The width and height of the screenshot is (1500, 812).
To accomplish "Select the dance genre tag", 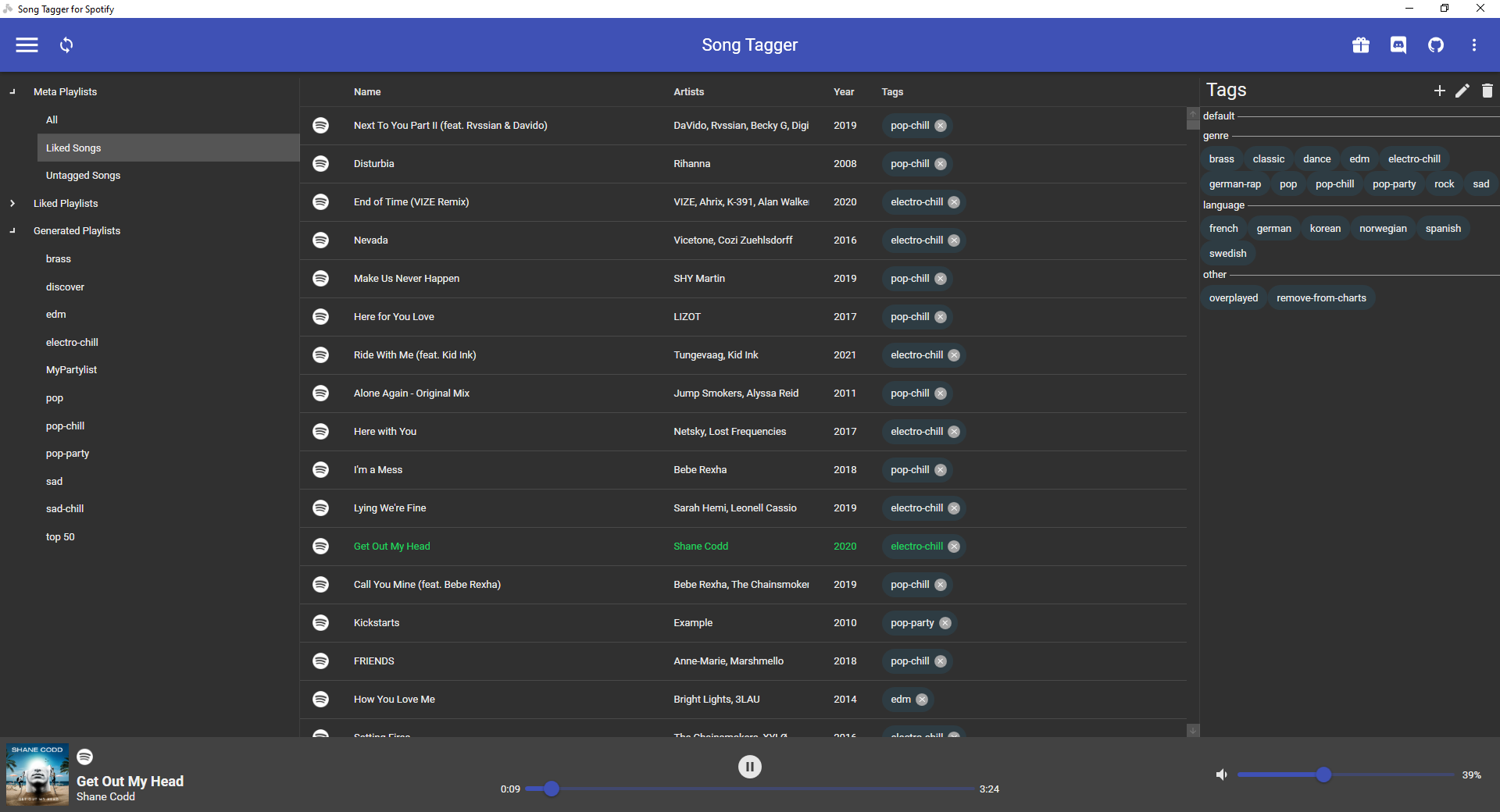I will [x=1316, y=159].
